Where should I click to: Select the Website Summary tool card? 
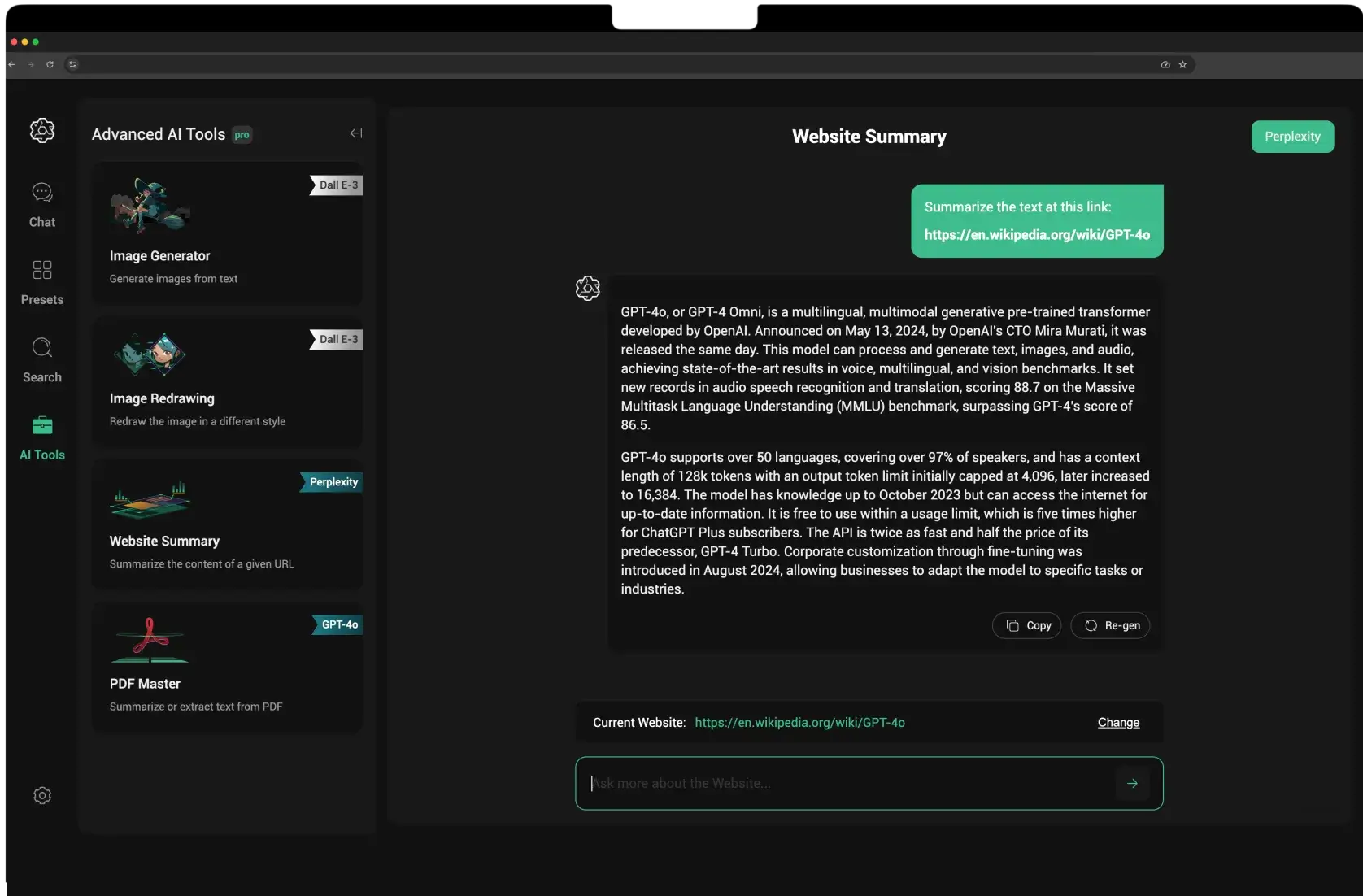(x=228, y=524)
